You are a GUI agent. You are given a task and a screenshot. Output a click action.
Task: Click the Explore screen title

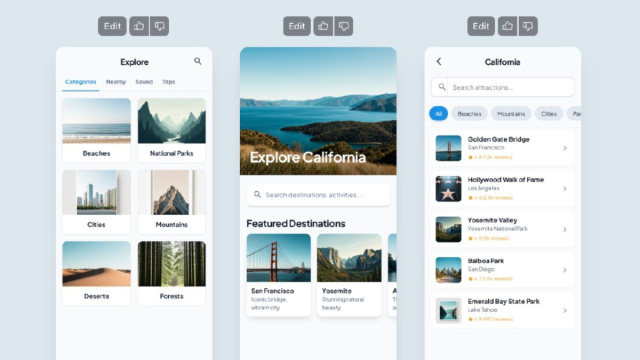(x=134, y=62)
